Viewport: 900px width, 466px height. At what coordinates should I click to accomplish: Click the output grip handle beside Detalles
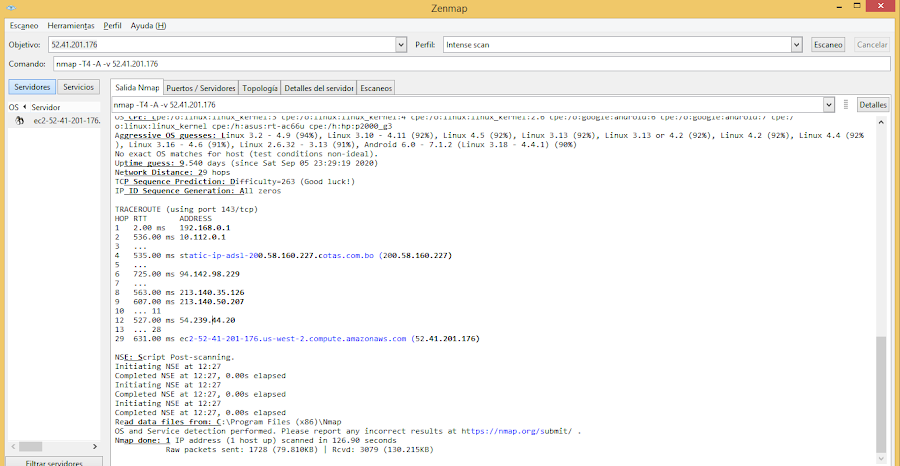[845, 104]
